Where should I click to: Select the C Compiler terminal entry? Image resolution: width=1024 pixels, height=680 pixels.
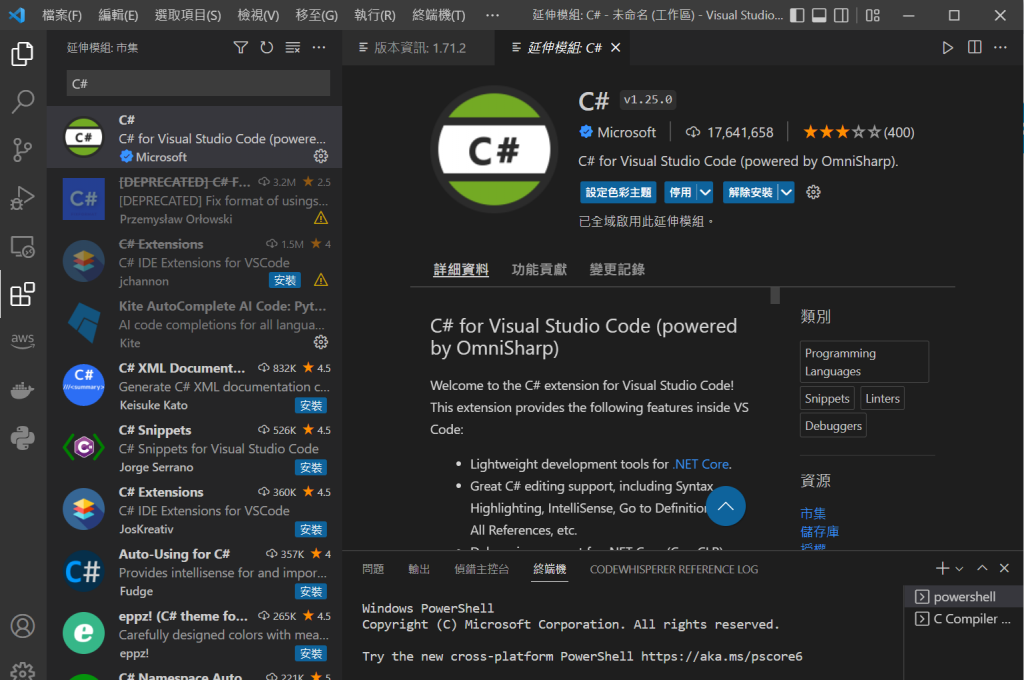(x=963, y=619)
